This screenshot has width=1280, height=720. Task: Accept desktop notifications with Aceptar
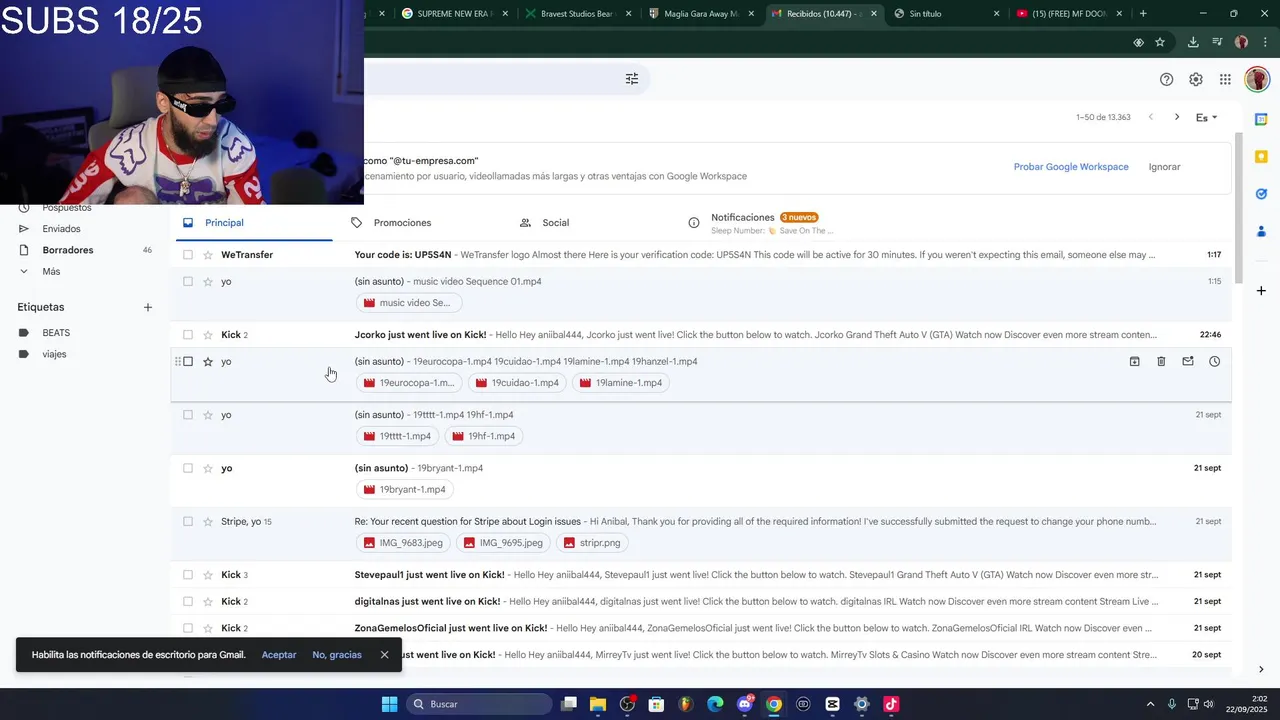click(279, 655)
